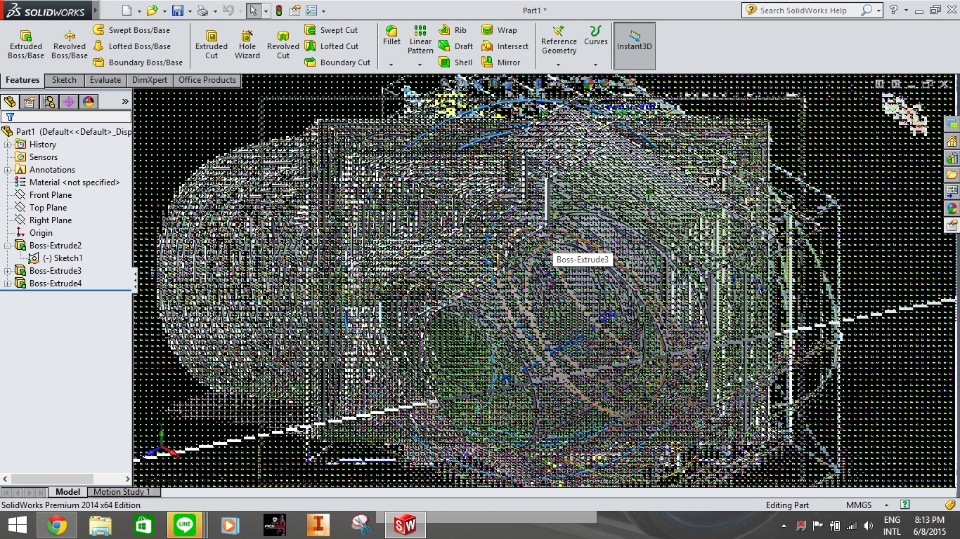Screen dimensions: 960x539
Task: Open the Curves tool
Action: click(595, 35)
